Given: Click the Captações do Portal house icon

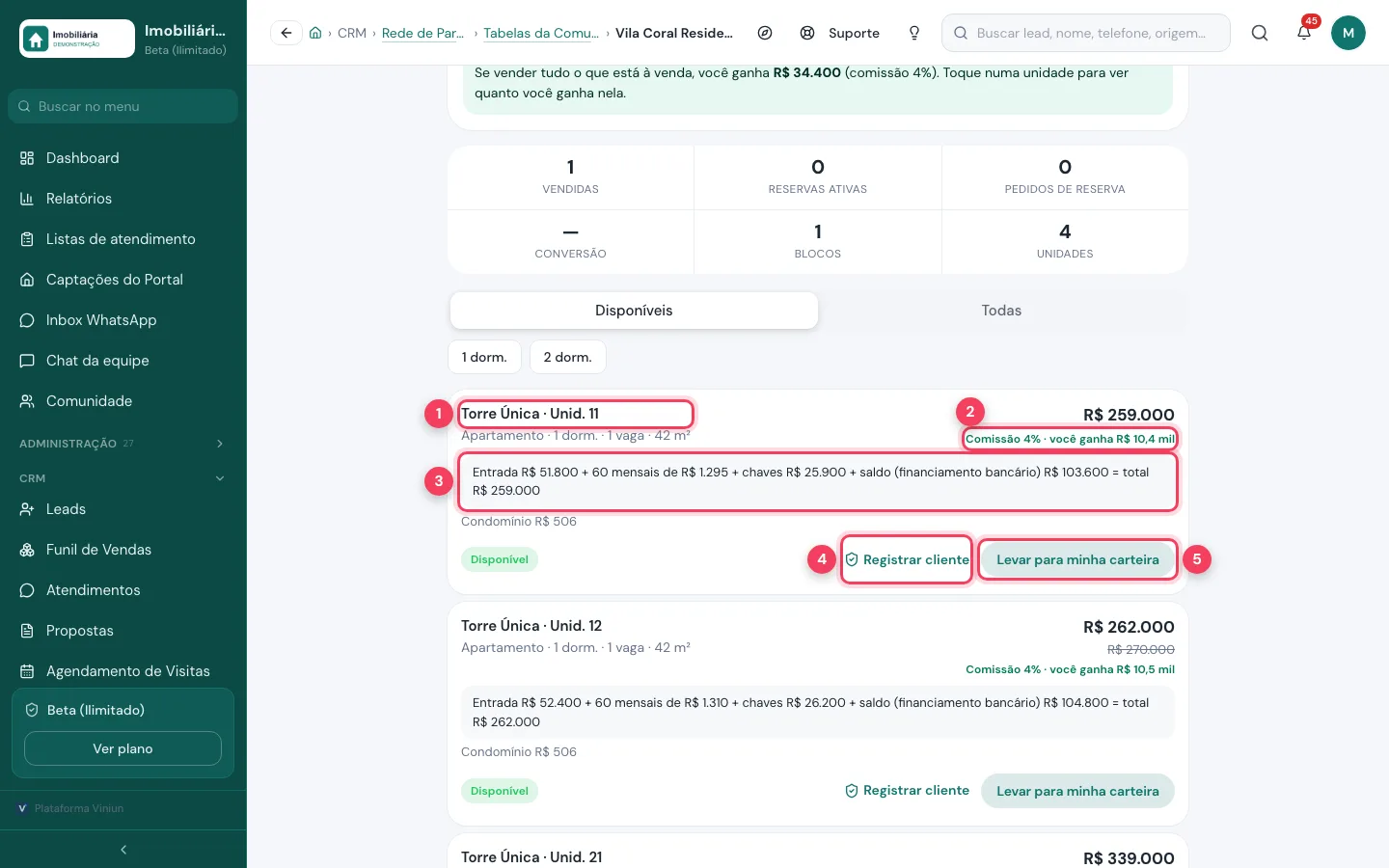Looking at the screenshot, I should point(27,280).
